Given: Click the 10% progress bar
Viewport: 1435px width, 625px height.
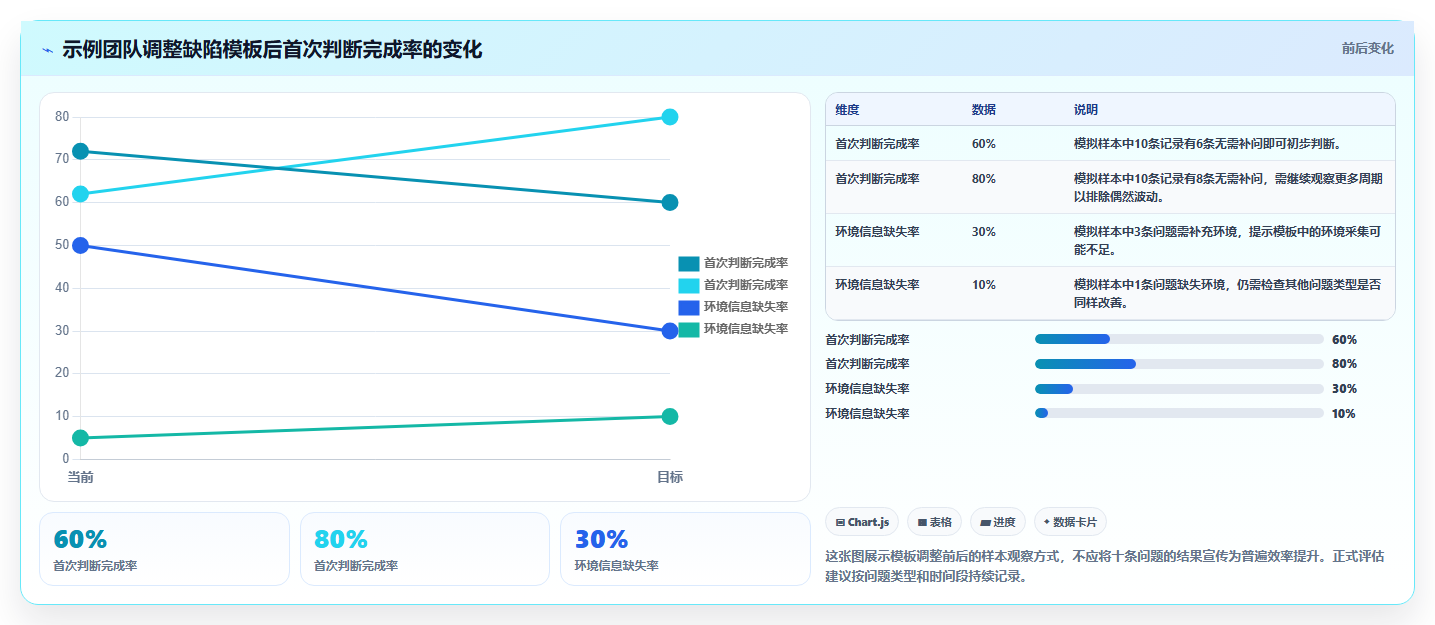Looking at the screenshot, I should coord(1179,413).
